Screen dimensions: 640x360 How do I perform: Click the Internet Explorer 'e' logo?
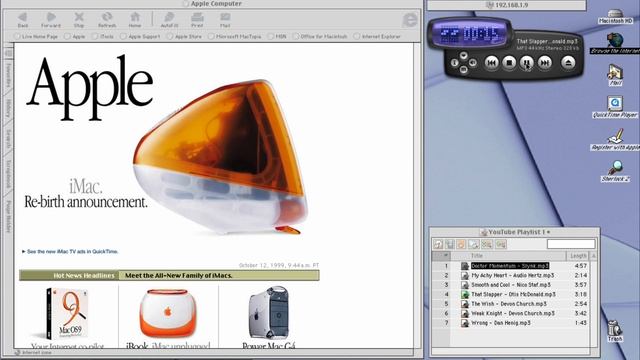(410, 20)
